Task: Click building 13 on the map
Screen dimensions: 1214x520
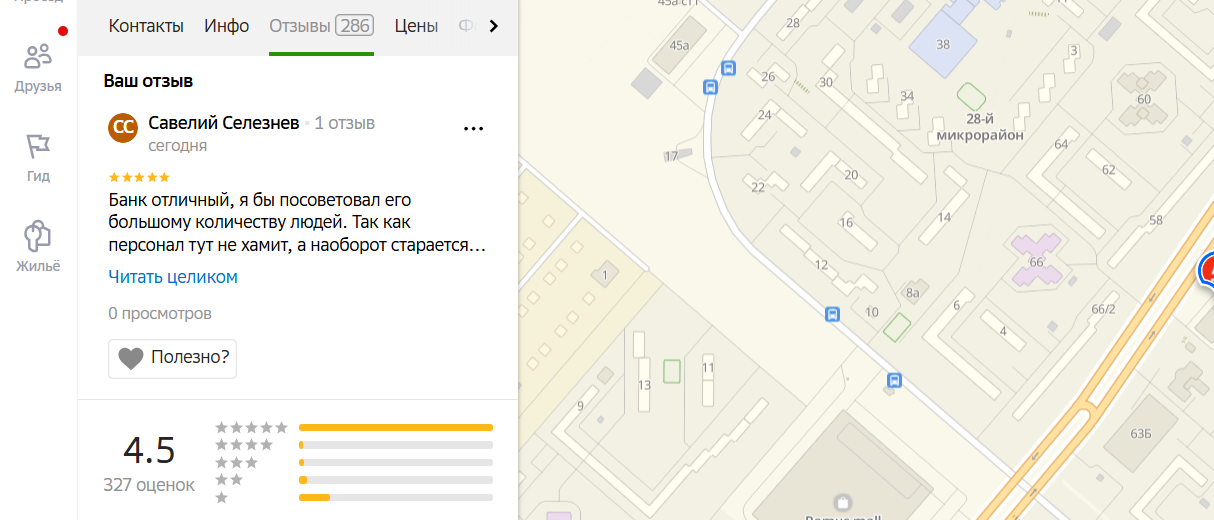Action: pos(644,371)
